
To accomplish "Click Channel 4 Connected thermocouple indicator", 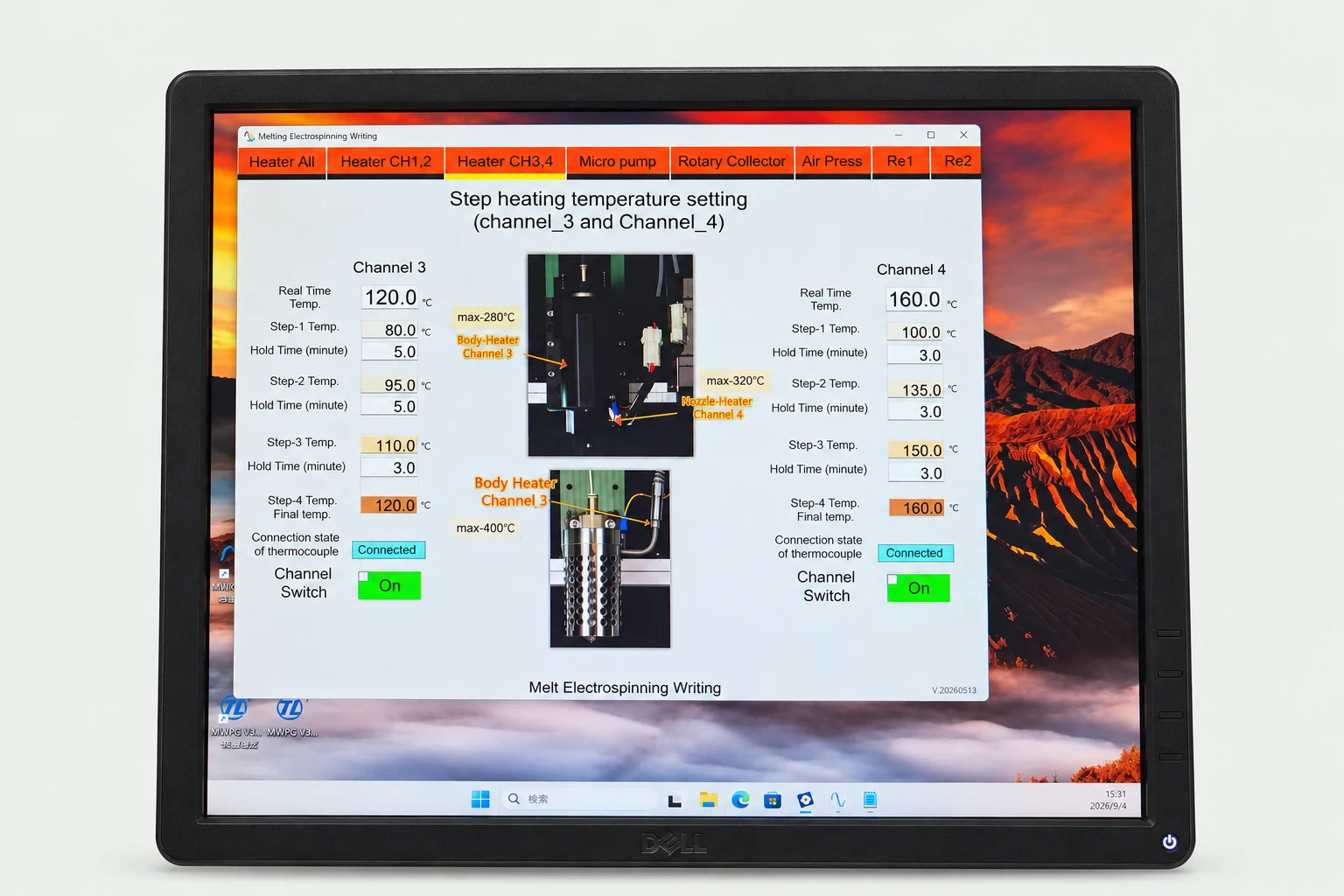I will pyautogui.click(x=915, y=553).
